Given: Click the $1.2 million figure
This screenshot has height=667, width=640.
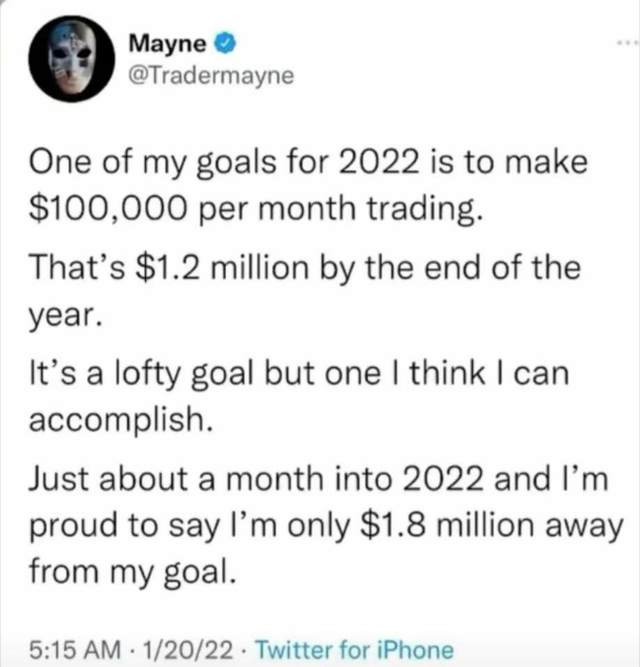Looking at the screenshot, I should pyautogui.click(x=216, y=270).
